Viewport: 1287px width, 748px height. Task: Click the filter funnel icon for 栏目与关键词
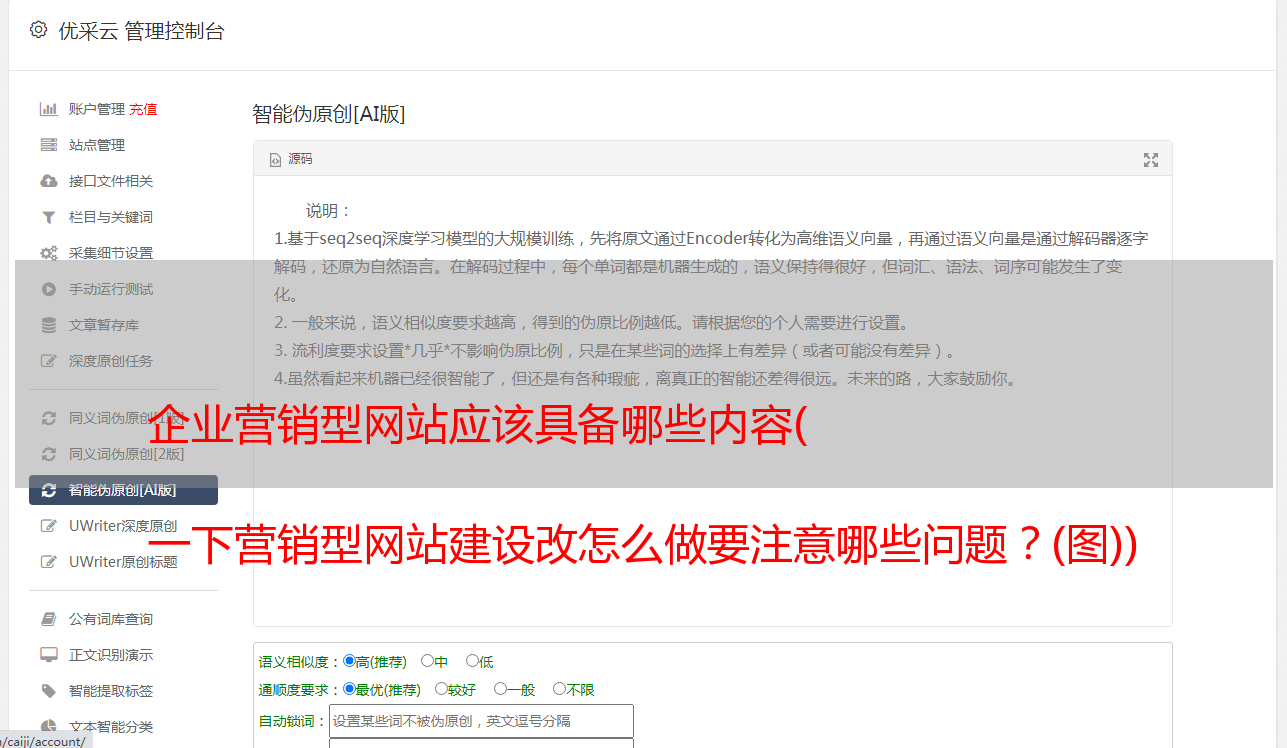(48, 217)
